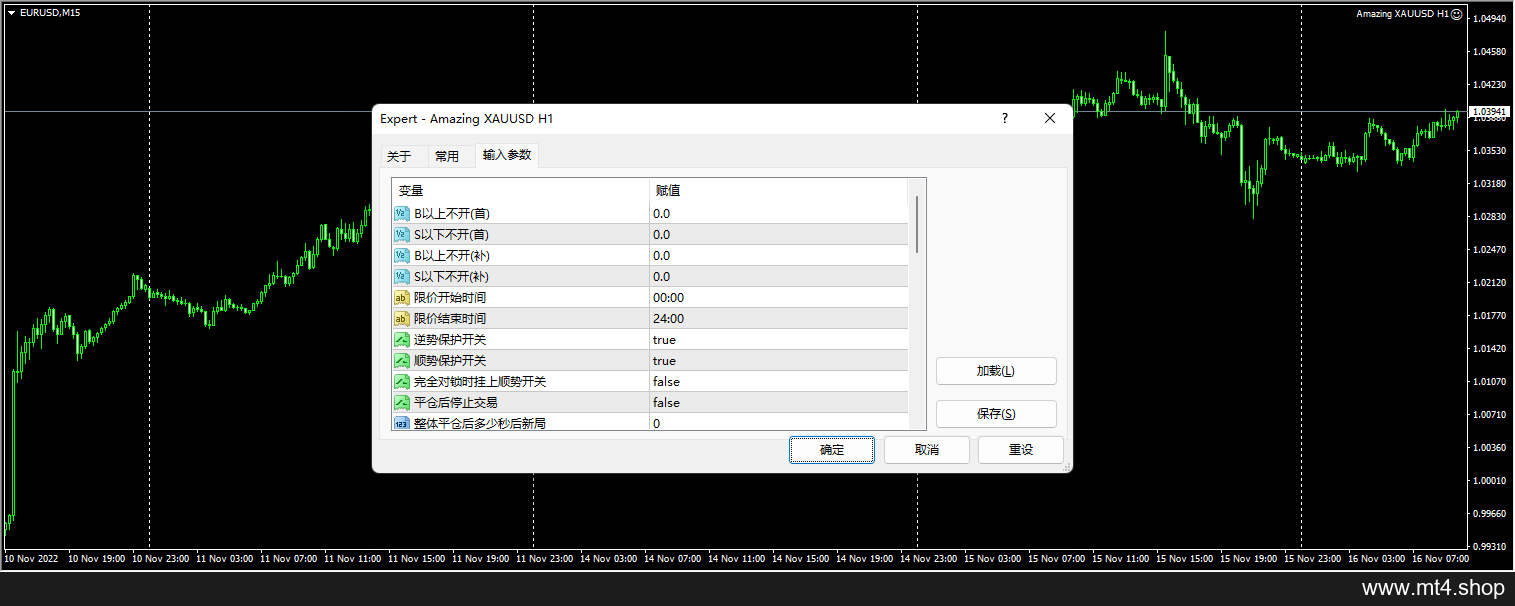Click the bool icon beside 逆势保护开关
The height and width of the screenshot is (606, 1515).
click(401, 339)
